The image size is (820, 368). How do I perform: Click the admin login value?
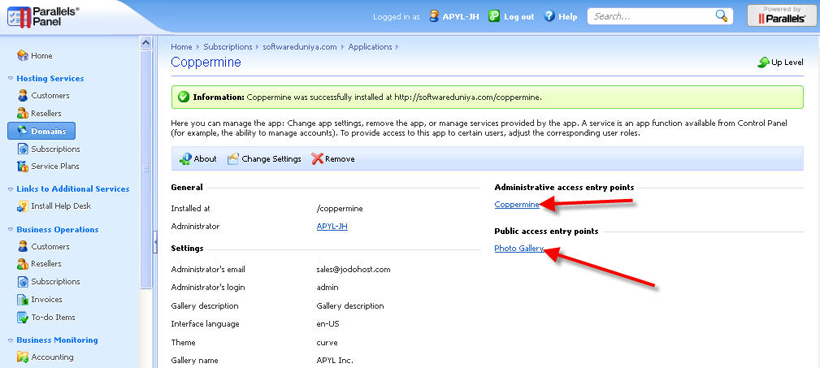[327, 288]
